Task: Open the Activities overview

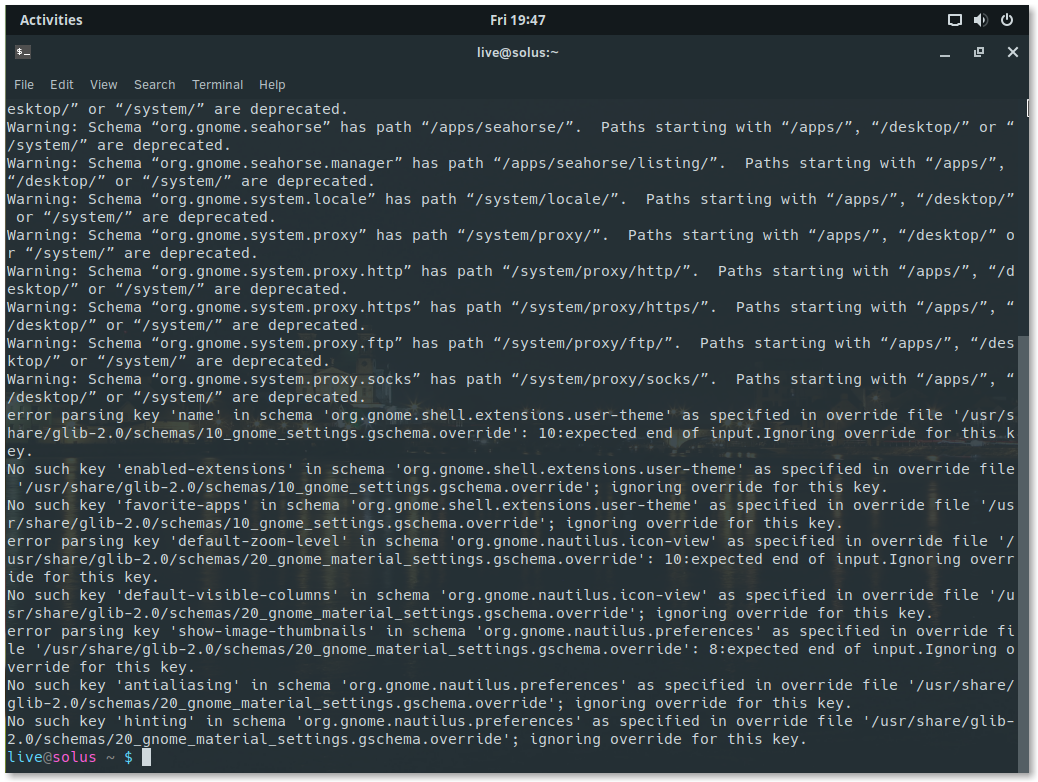Action: 51,20
